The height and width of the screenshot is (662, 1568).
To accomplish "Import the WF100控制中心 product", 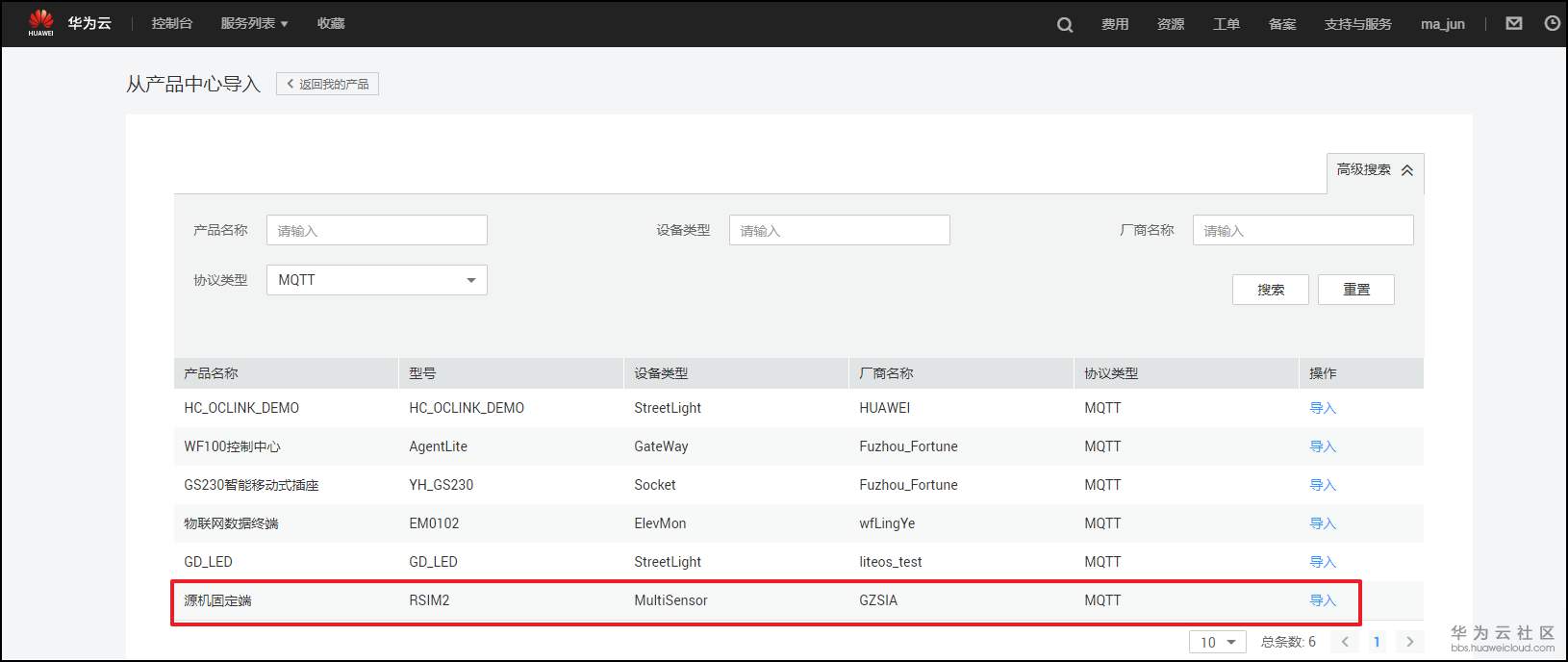I will pyautogui.click(x=1323, y=446).
